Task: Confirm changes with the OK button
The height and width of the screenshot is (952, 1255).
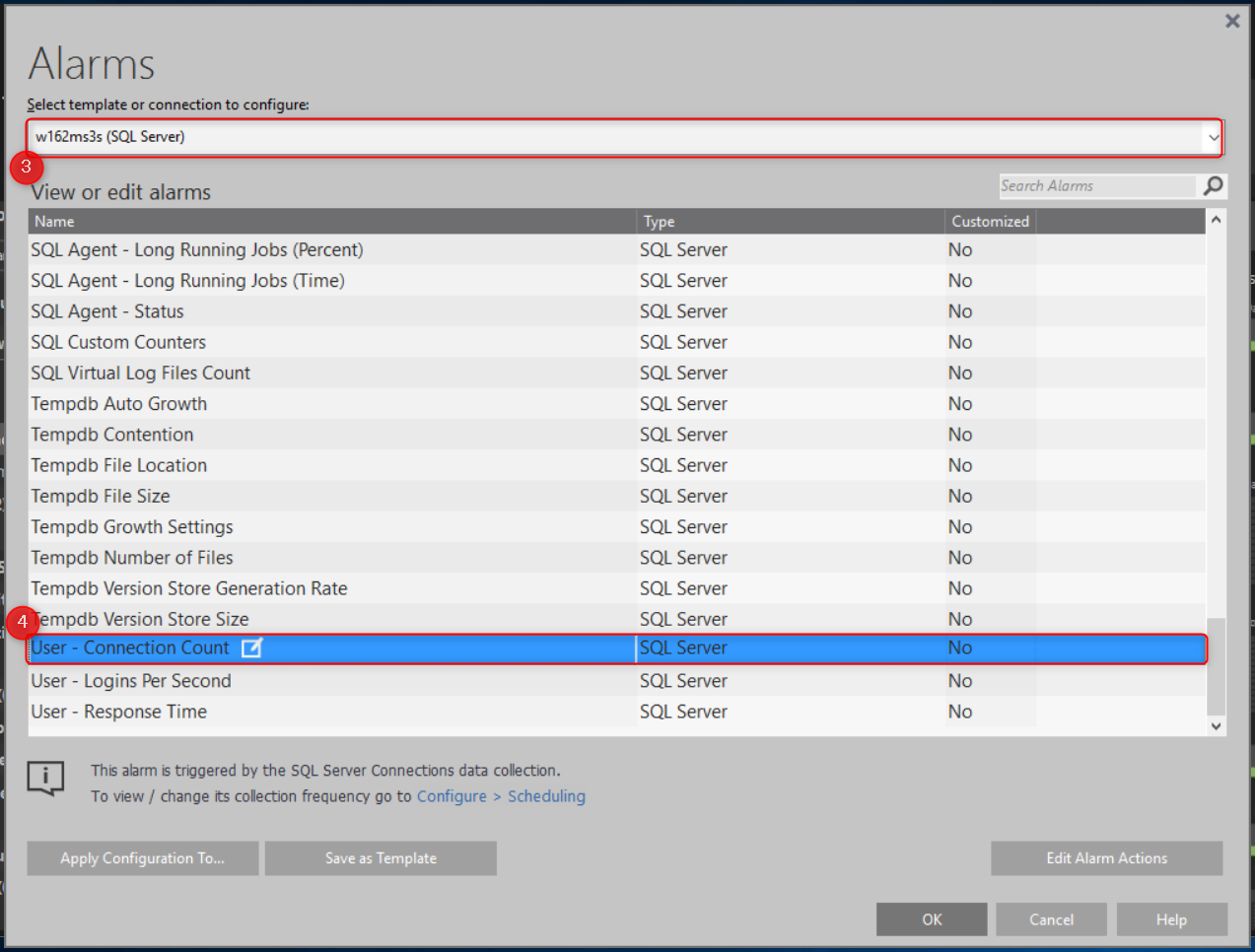Action: (931, 918)
